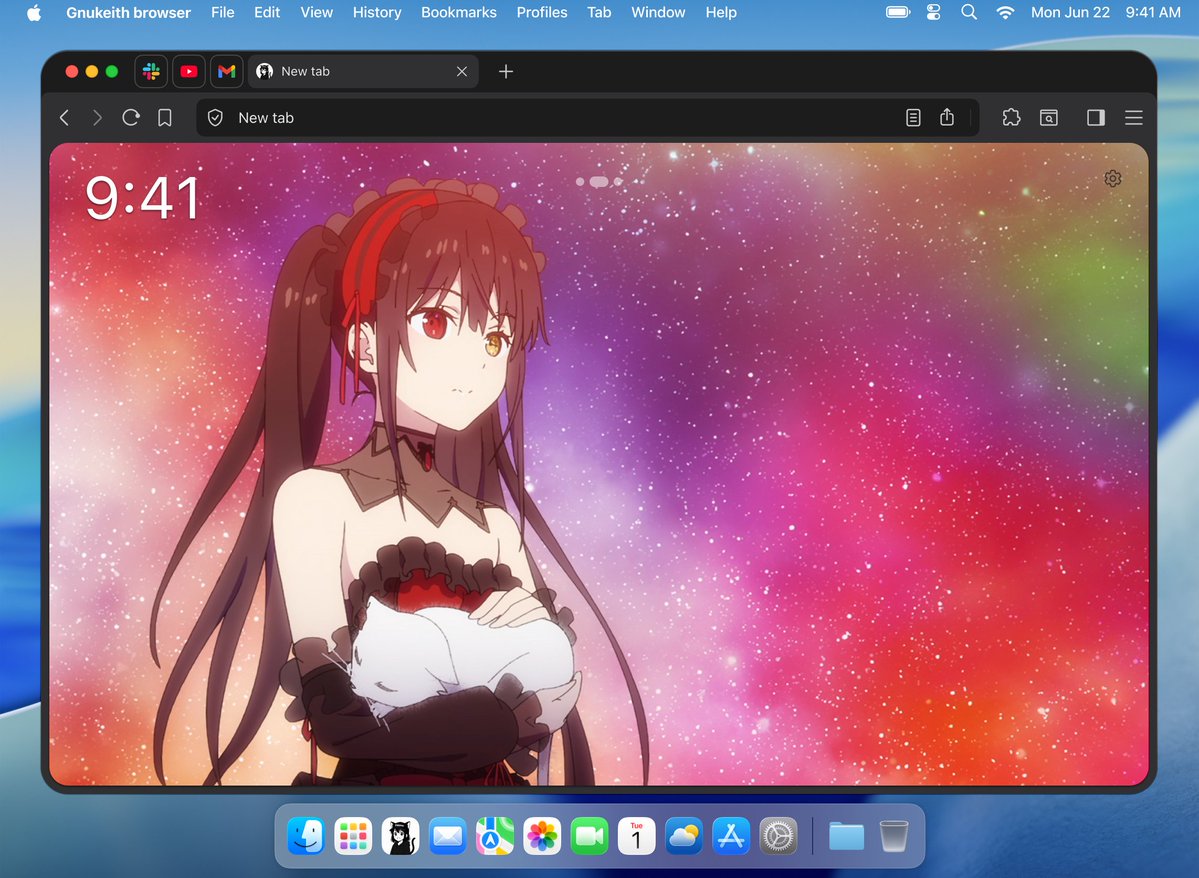
Task: Open the Gnukeith browser app menu
Action: coord(128,12)
